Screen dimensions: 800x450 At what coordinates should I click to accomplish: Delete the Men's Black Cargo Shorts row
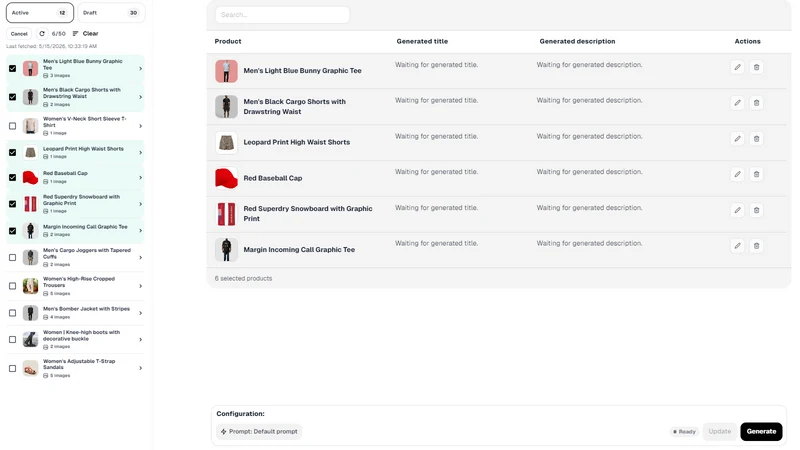(x=756, y=103)
